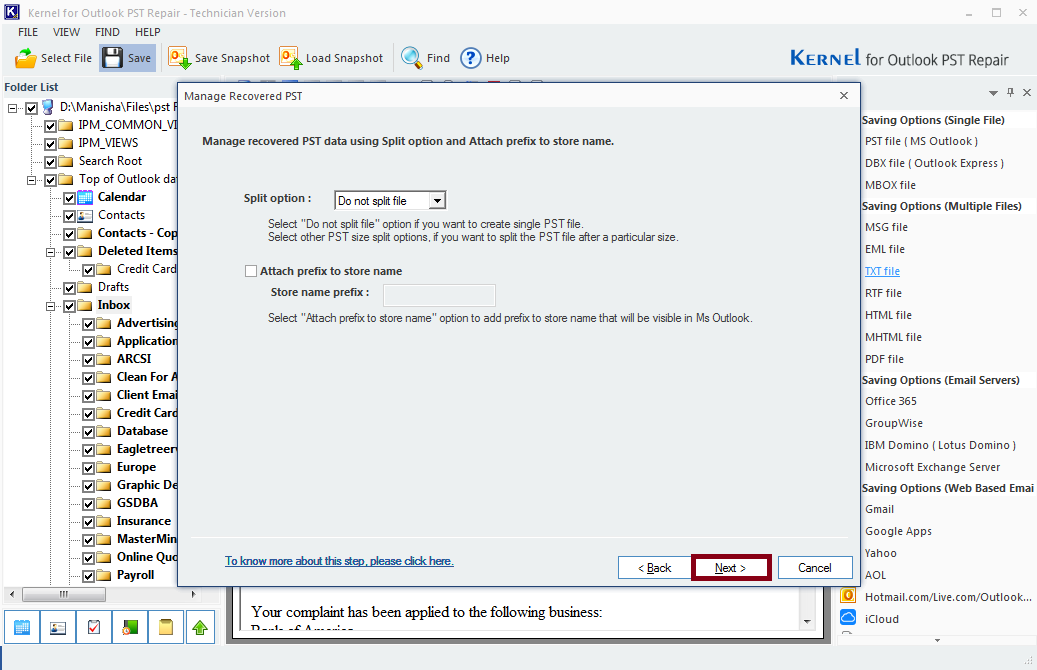Click the Find magnifier icon

pos(412,58)
